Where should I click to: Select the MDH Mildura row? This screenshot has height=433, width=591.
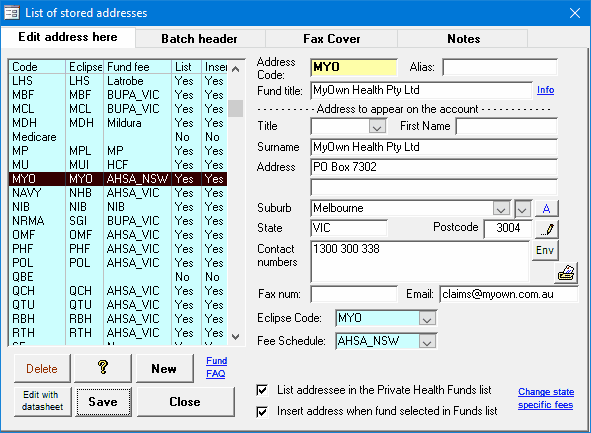click(x=118, y=123)
